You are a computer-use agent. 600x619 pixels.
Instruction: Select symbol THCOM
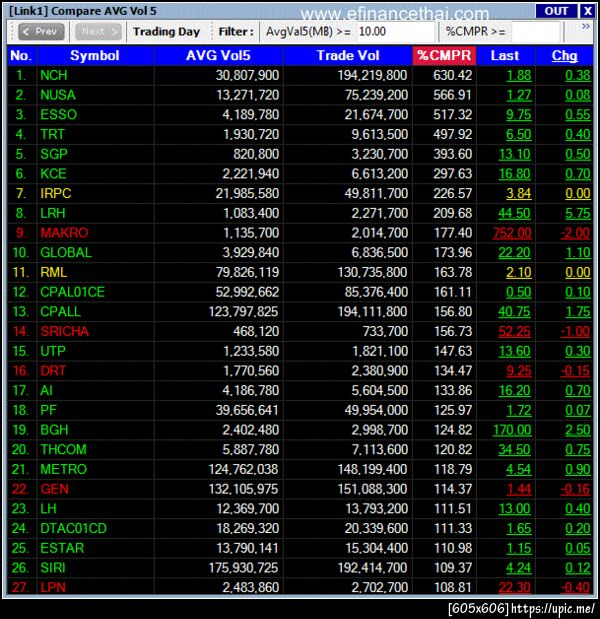63,450
